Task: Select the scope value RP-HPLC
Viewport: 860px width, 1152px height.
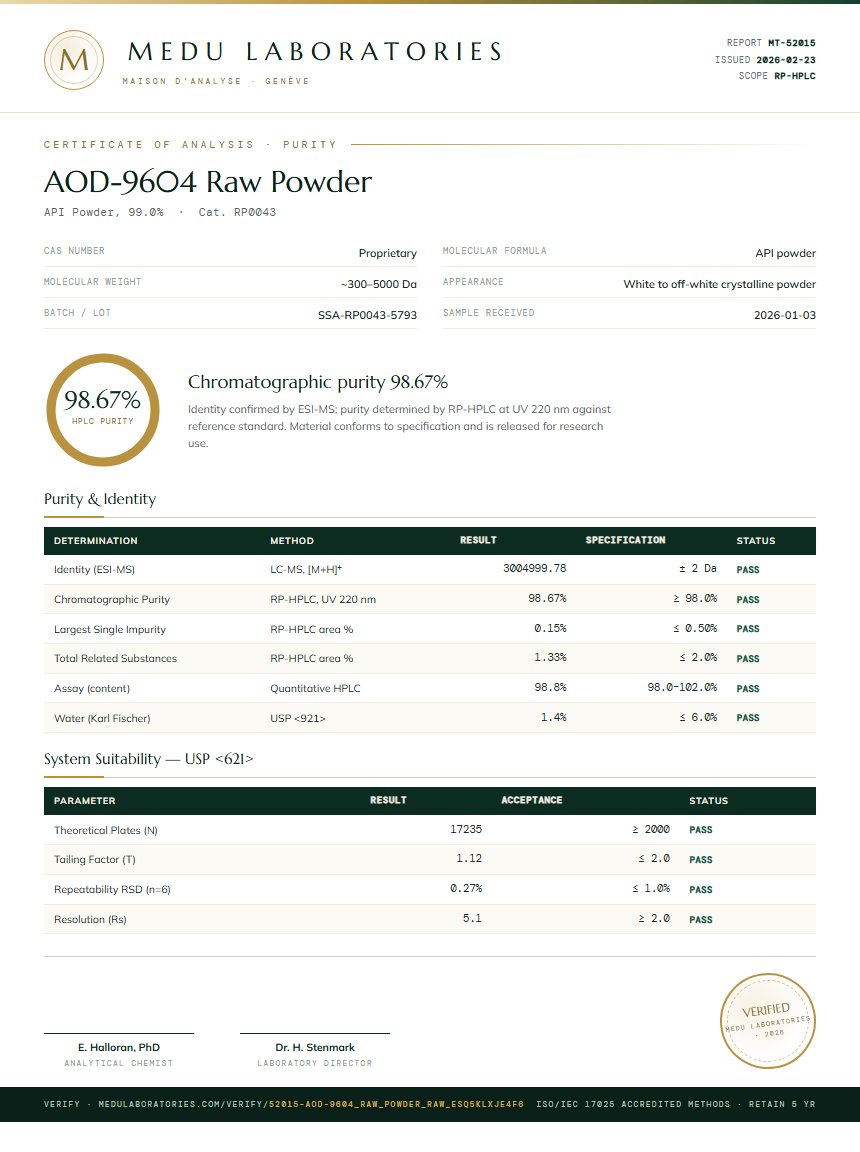Action: pos(795,76)
